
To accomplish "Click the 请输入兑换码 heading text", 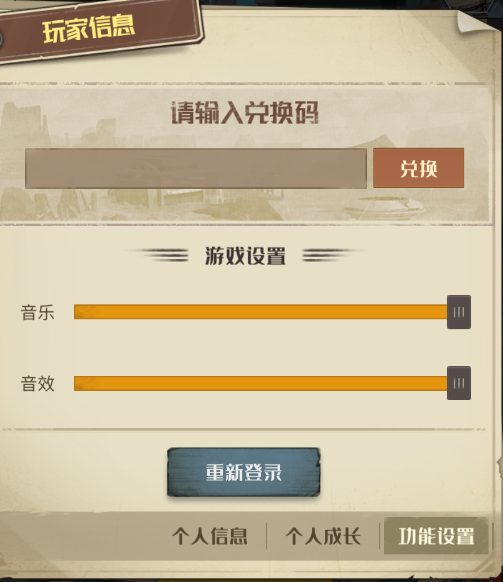I will 245,112.
